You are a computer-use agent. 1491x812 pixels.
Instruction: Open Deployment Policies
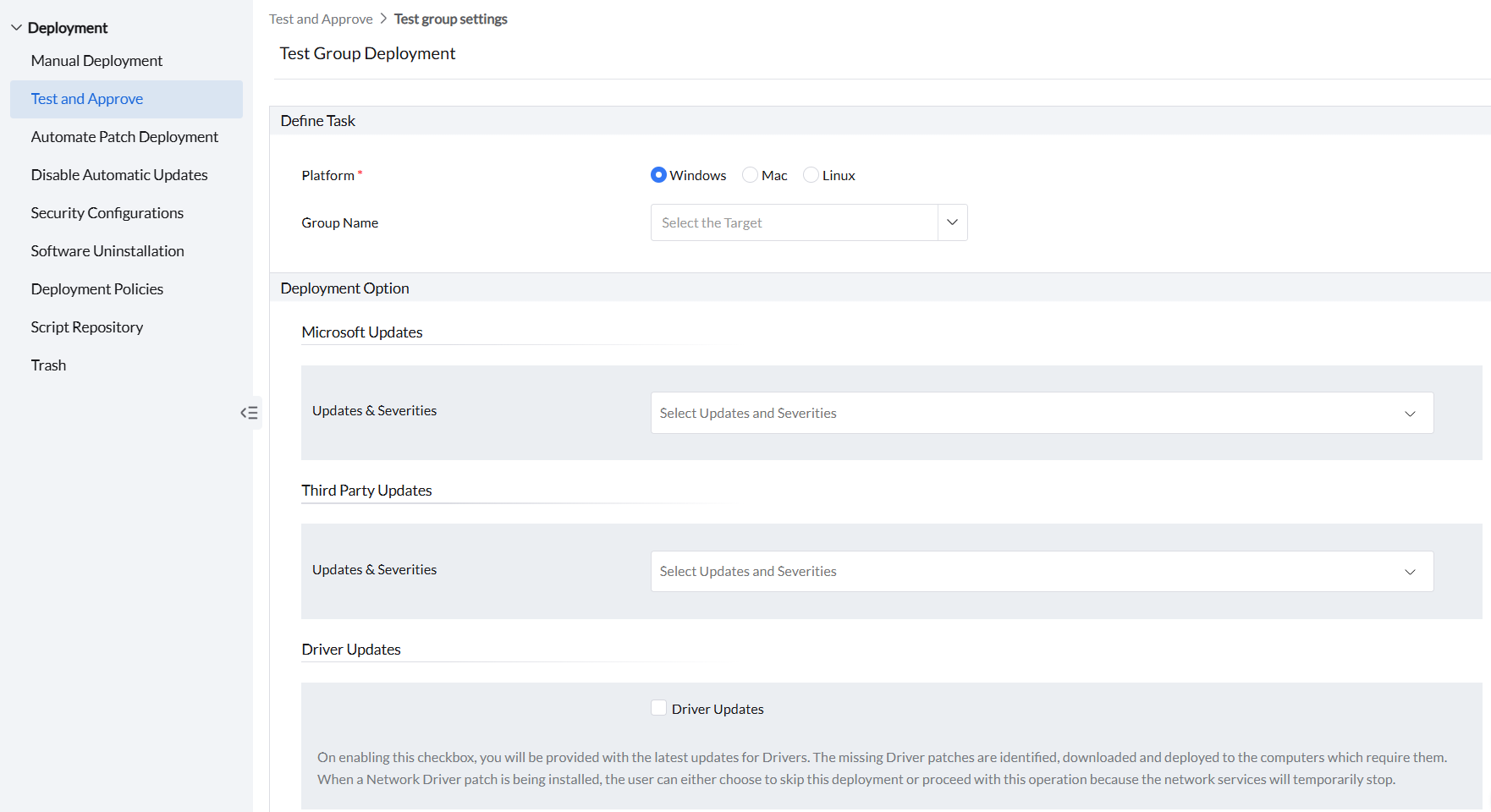point(96,288)
